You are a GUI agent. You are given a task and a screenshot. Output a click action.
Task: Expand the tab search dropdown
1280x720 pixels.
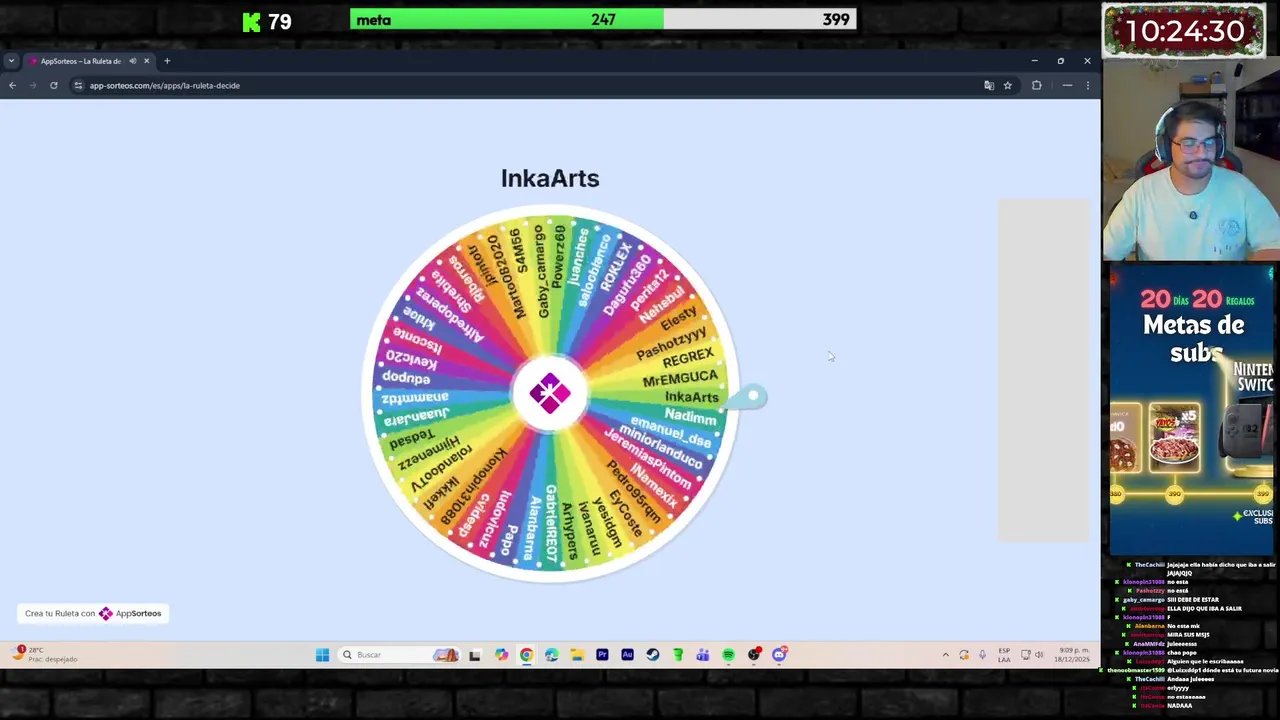[x=11, y=61]
